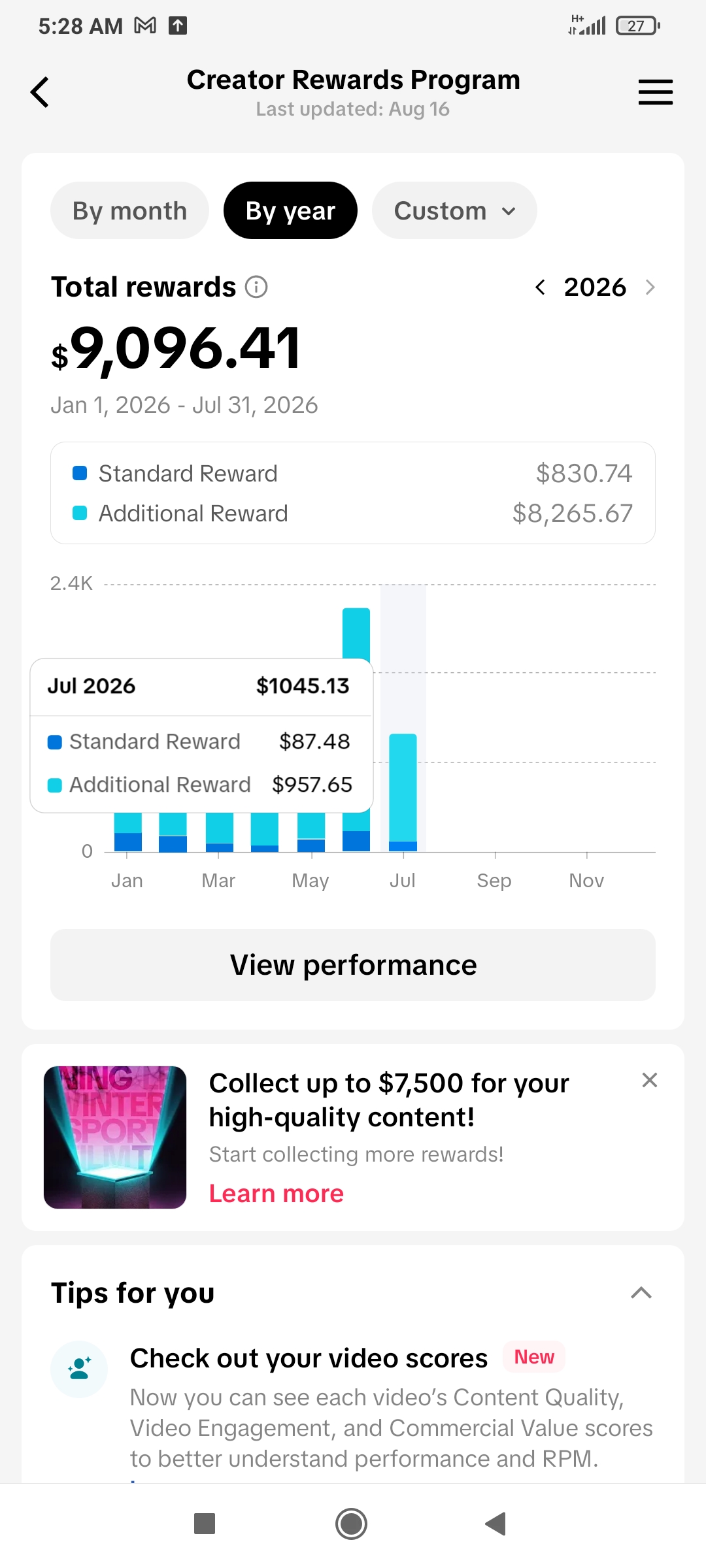Click the View performance button
This screenshot has height=1568, width=706.
click(x=353, y=965)
